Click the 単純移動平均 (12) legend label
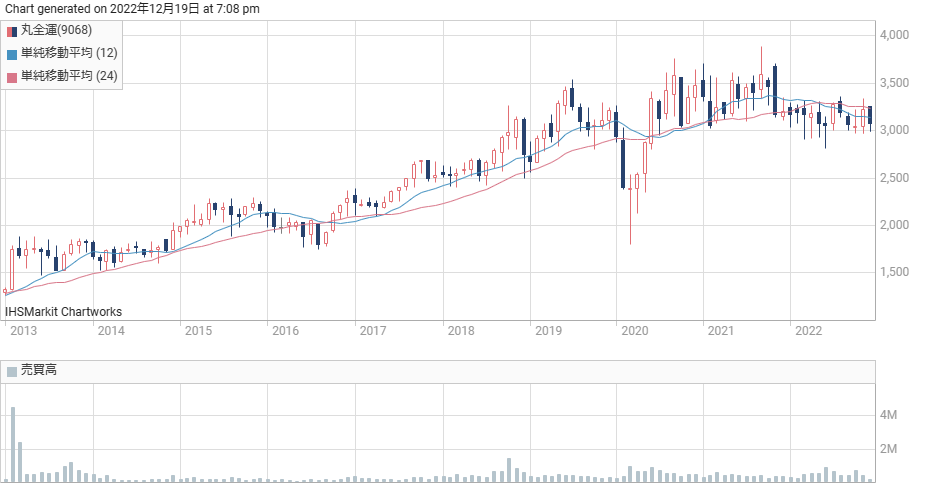The width and height of the screenshot is (932, 484). pyautogui.click(x=69, y=53)
